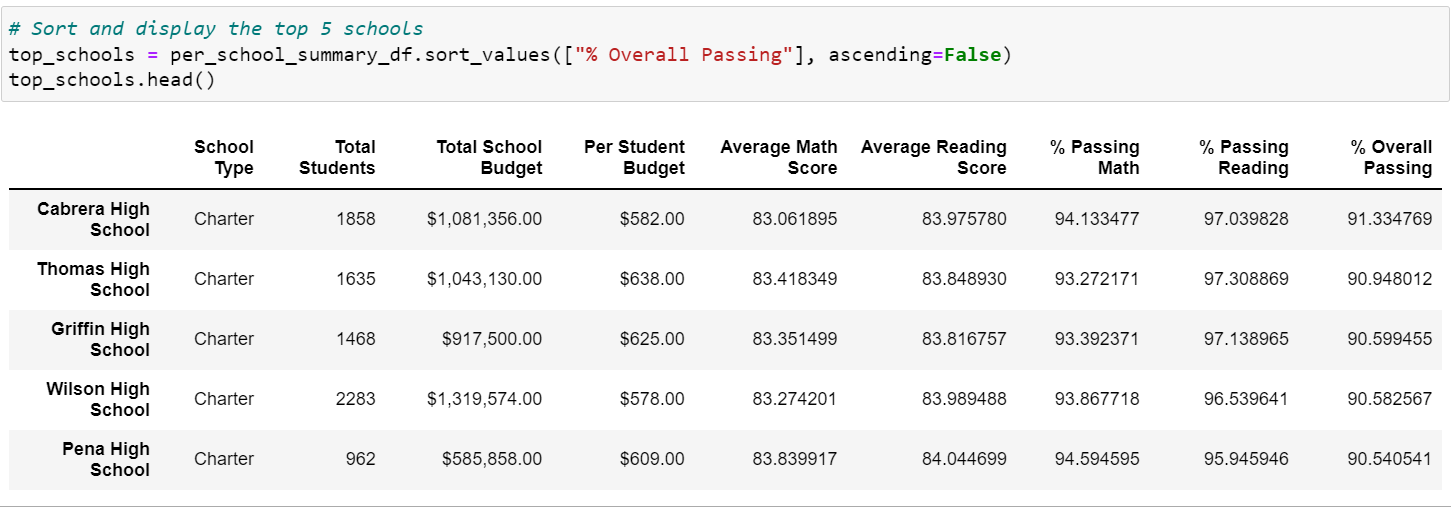This screenshot has height=507, width=1451.
Task: Select the Pena High School row label
Action: coord(103,459)
